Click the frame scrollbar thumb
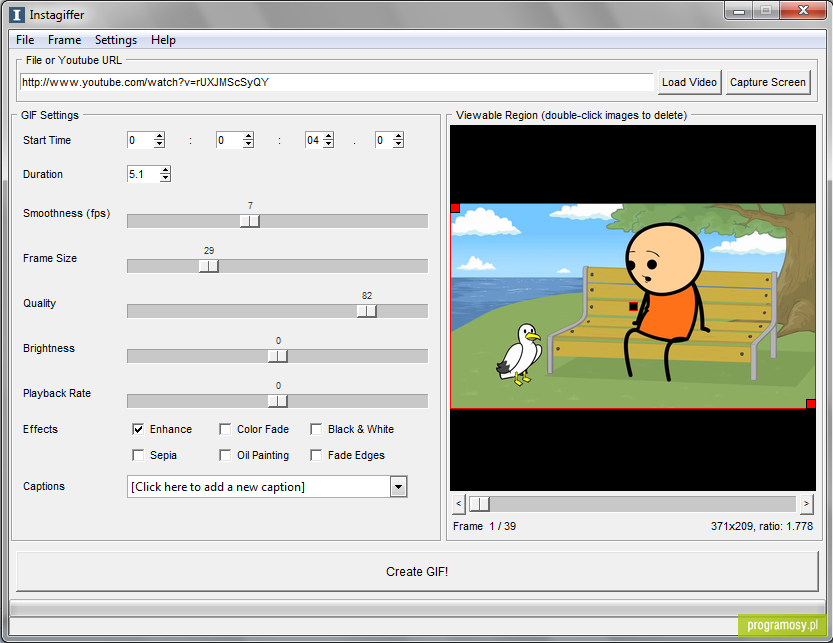 click(479, 503)
